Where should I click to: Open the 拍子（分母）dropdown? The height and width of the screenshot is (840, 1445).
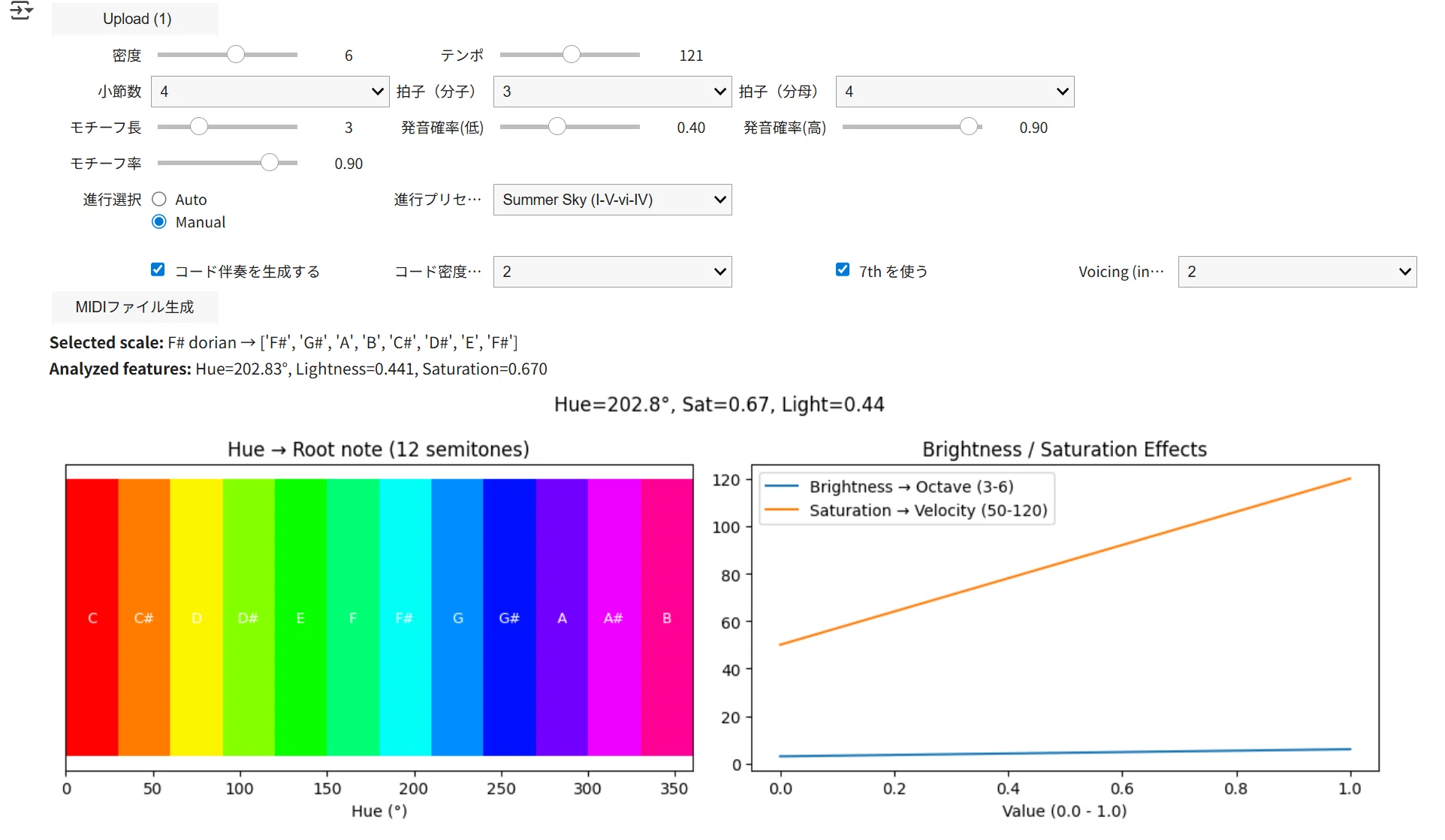coord(955,92)
